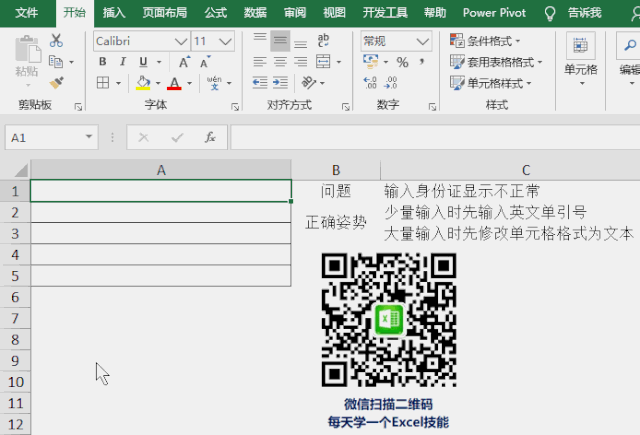The height and width of the screenshot is (435, 640).
Task: Open the Name Box dropdown arrow
Action: (x=89, y=137)
